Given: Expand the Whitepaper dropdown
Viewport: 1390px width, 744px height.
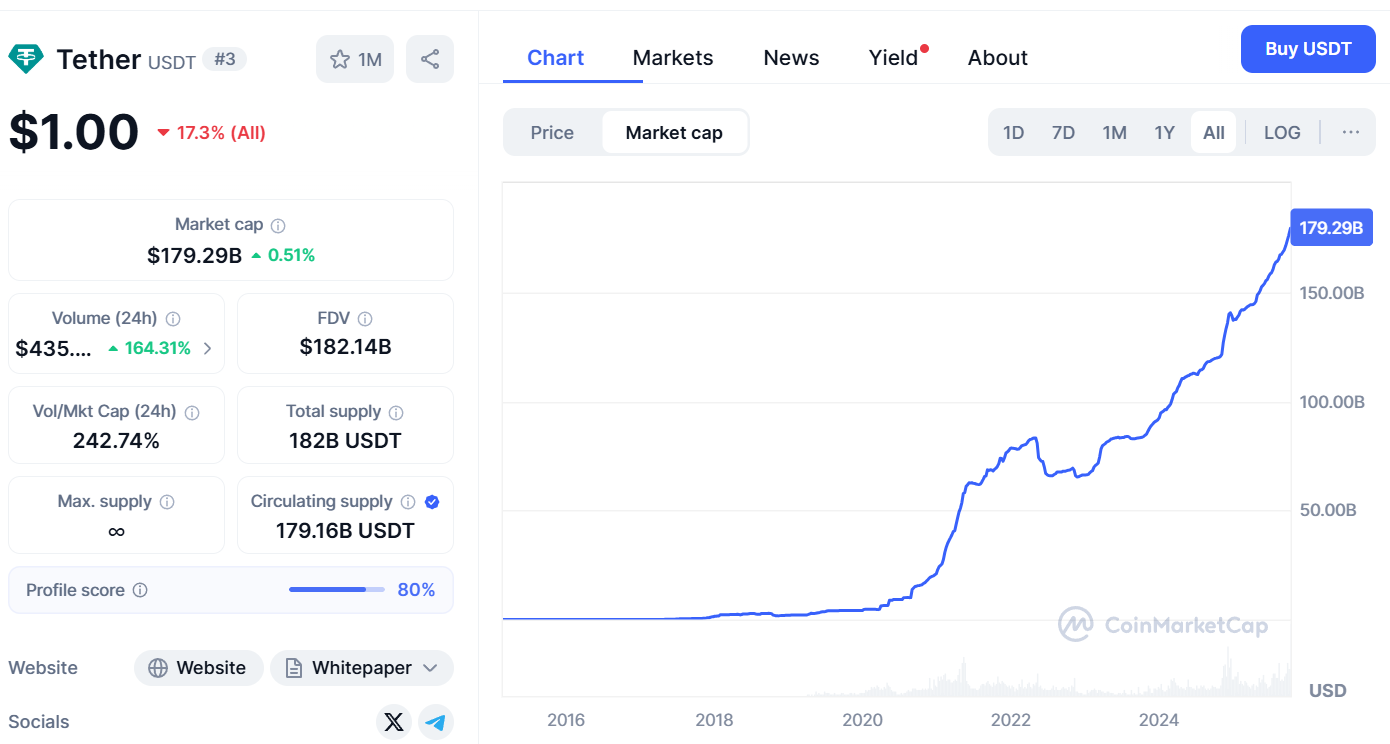Looking at the screenshot, I should [x=431, y=668].
